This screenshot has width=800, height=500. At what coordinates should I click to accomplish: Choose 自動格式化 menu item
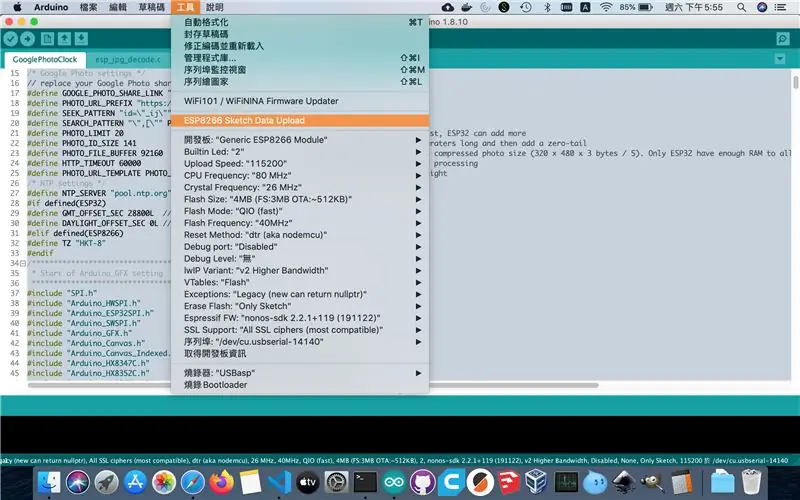point(300,22)
